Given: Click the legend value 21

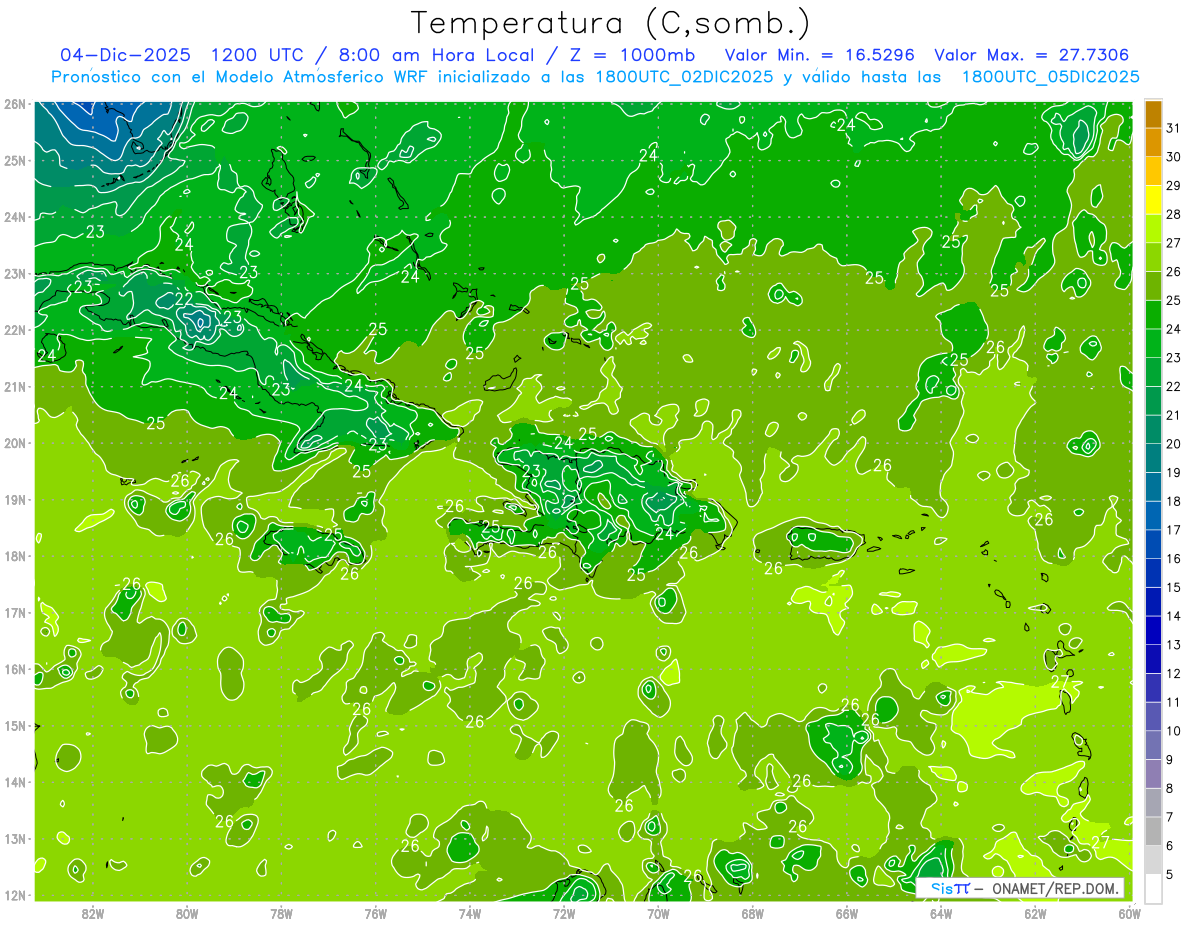Looking at the screenshot, I should [1173, 415].
